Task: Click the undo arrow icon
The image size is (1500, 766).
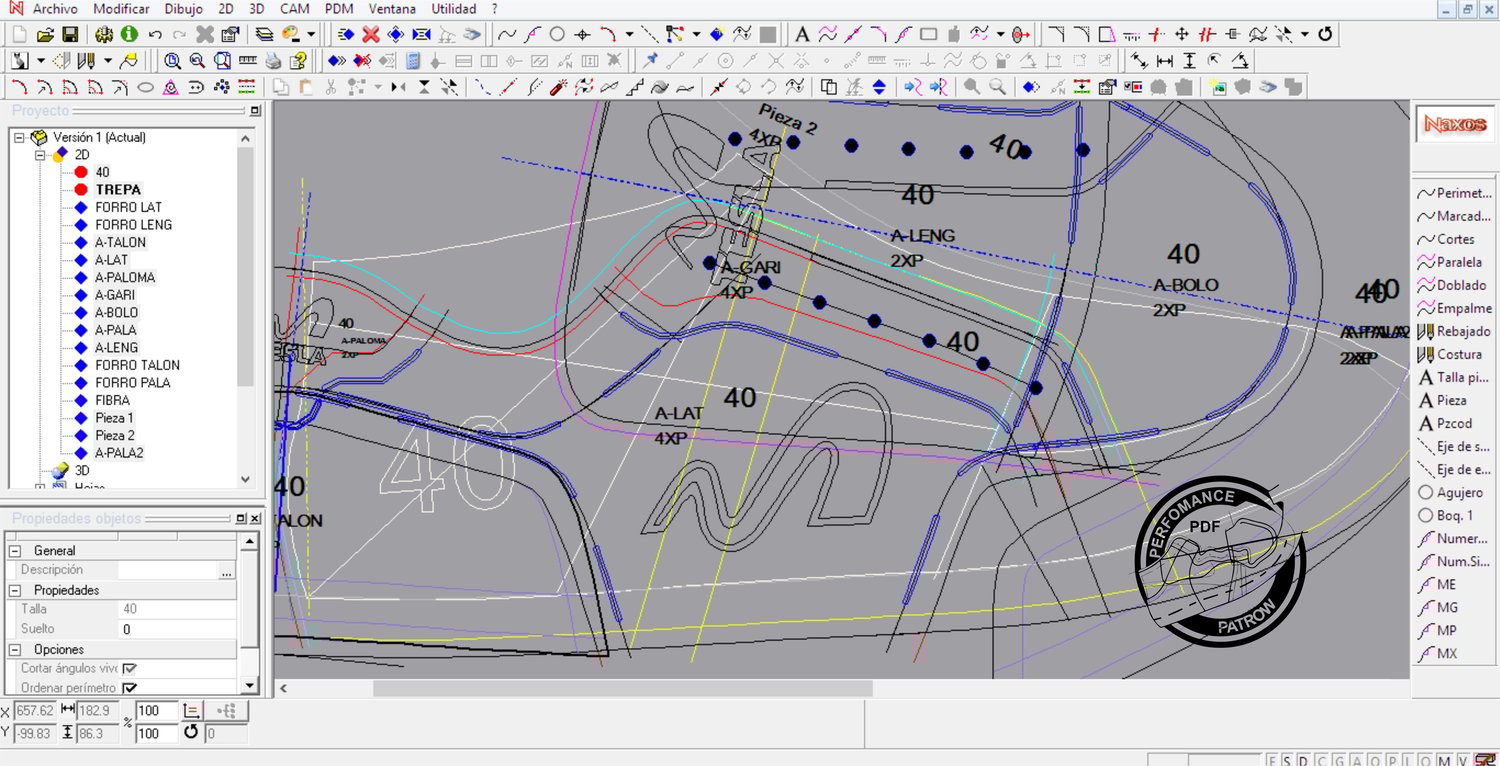Action: [155, 34]
